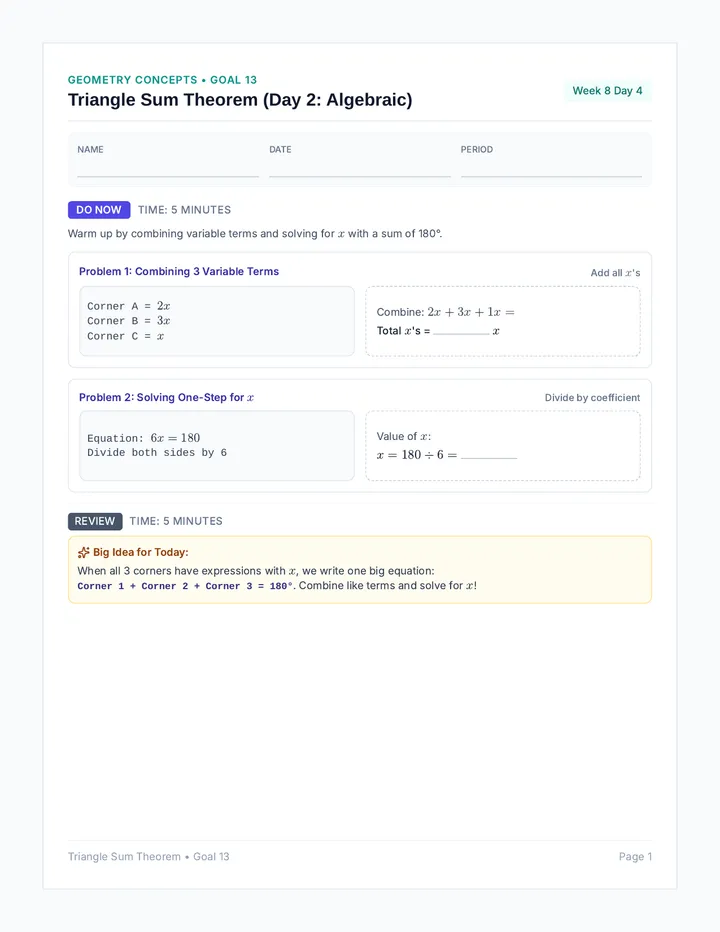Viewport: 720px width, 932px height.
Task: Click the Page 1 footer label
Action: pyautogui.click(x=635, y=857)
